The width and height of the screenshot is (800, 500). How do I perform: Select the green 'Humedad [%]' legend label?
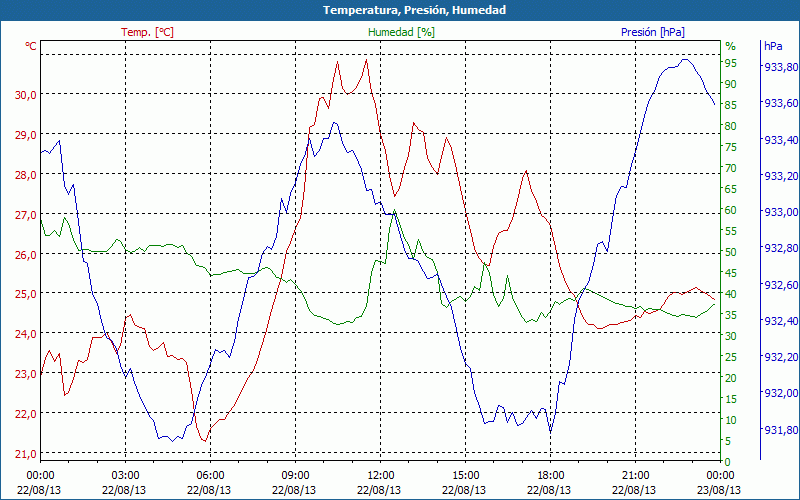[x=402, y=32]
